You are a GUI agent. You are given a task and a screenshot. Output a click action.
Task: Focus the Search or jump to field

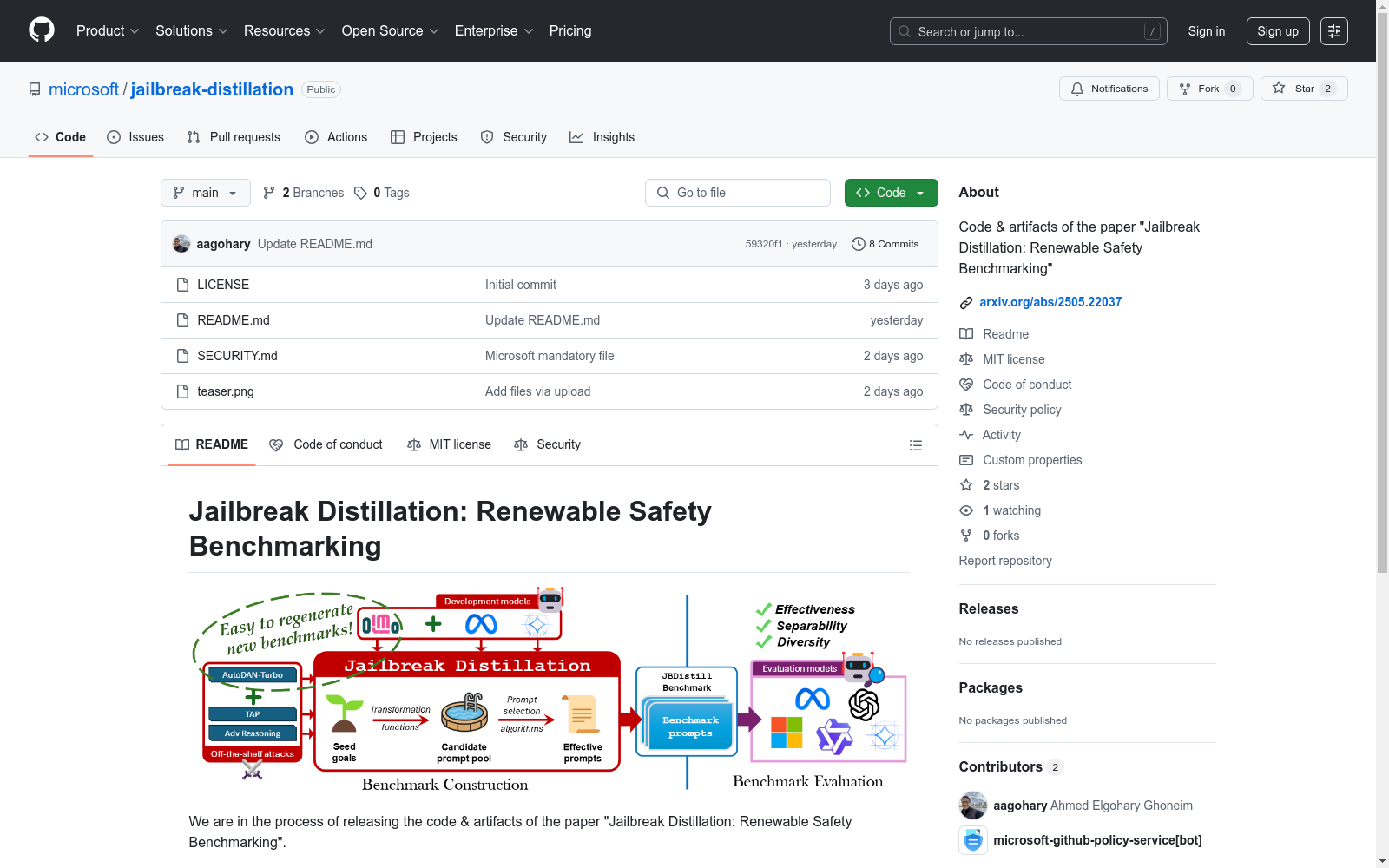pyautogui.click(x=1029, y=31)
